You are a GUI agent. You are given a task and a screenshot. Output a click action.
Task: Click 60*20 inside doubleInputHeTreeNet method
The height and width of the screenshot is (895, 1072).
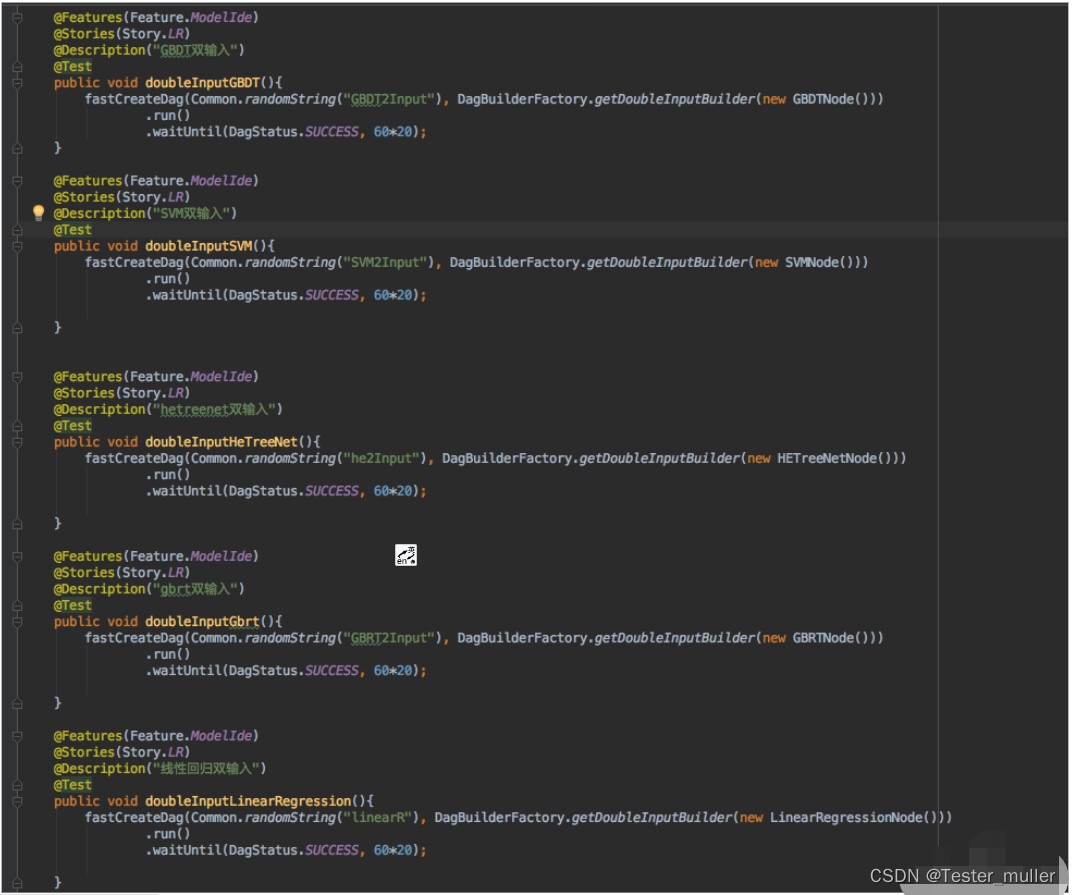(x=393, y=492)
